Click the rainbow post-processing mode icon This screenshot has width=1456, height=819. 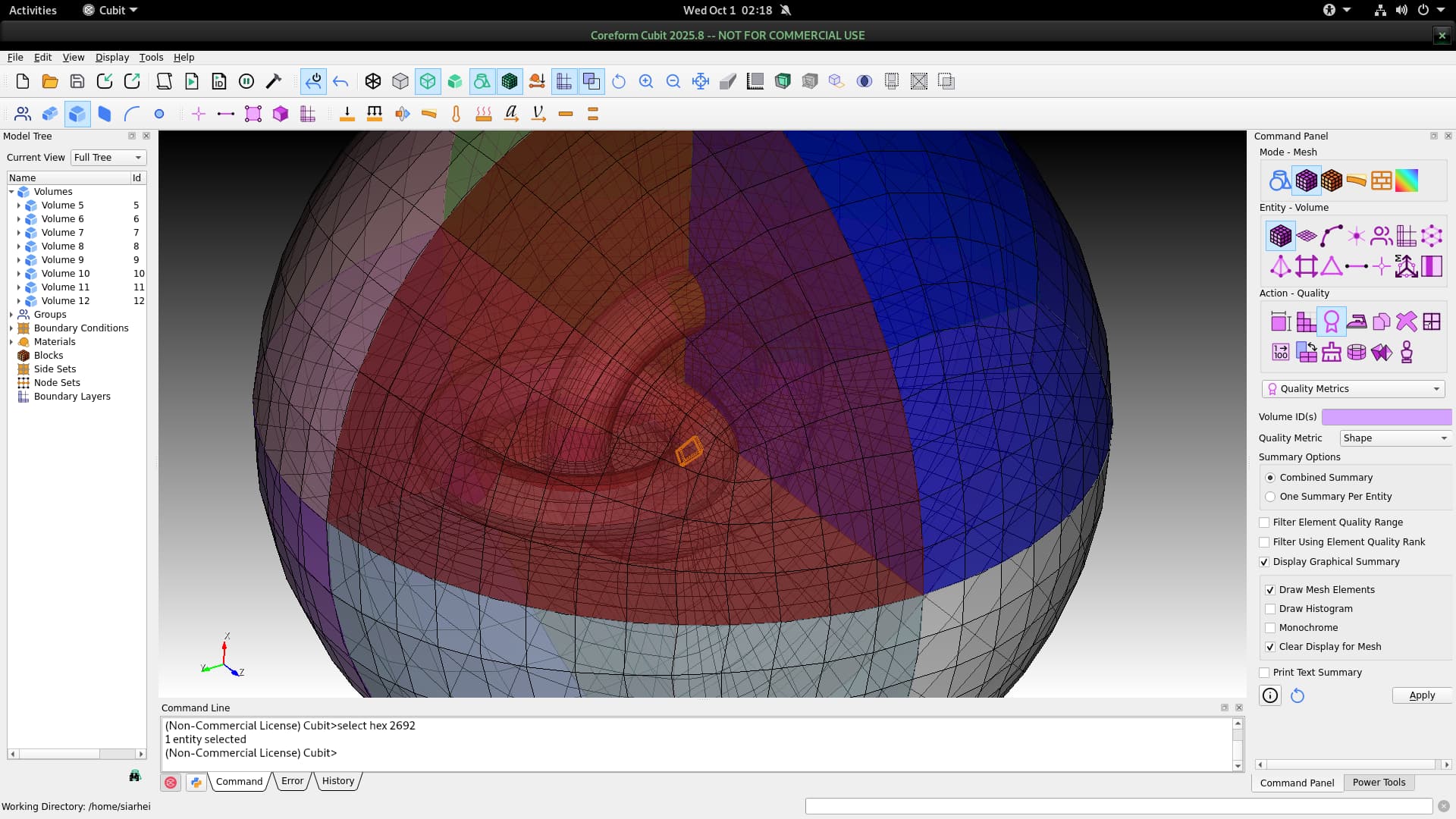point(1407,180)
